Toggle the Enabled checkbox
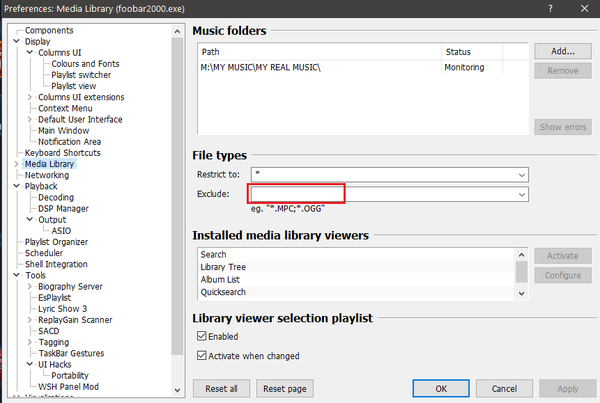This screenshot has width=600, height=403. click(202, 337)
